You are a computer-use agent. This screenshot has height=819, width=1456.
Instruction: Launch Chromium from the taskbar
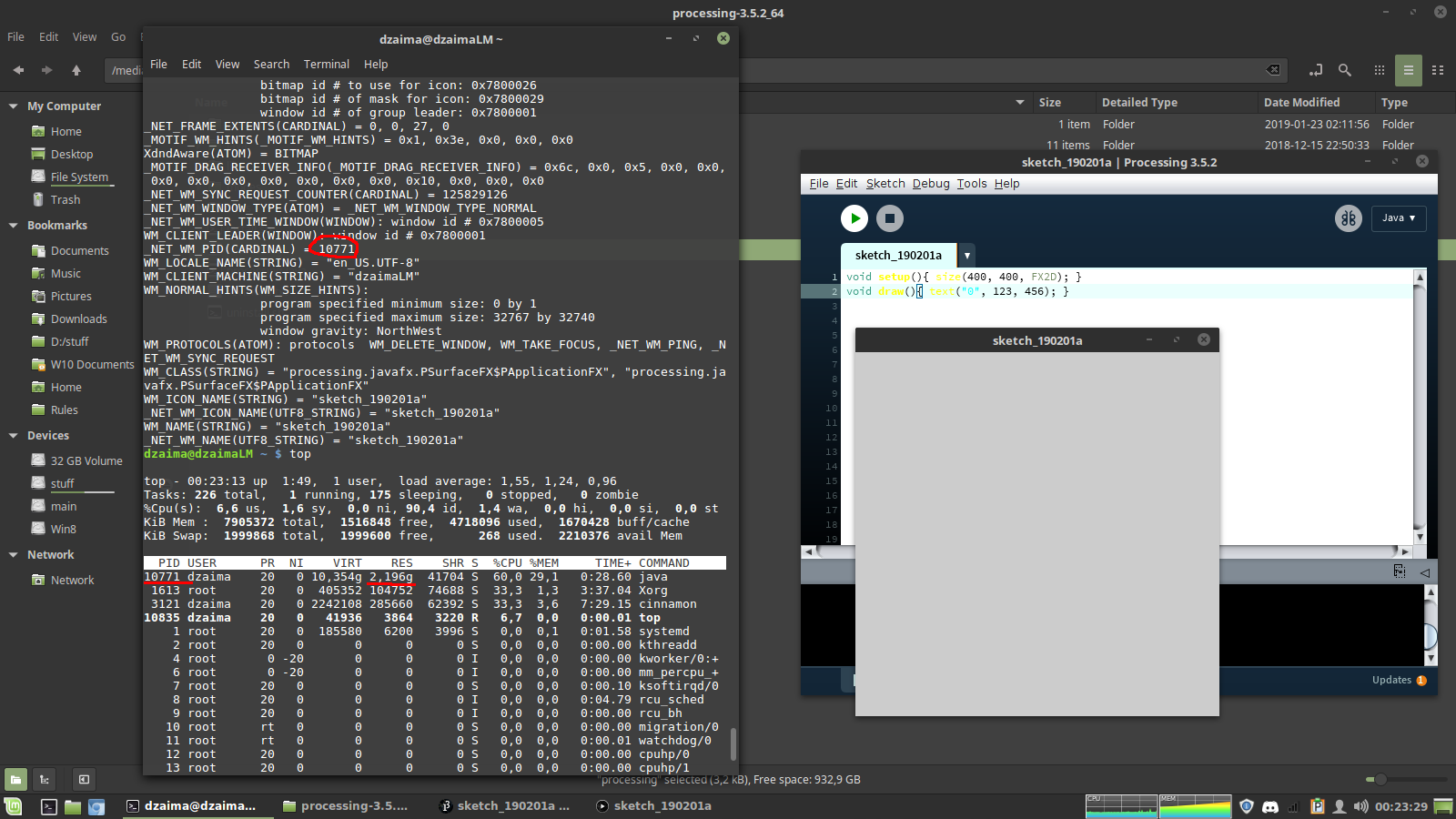(x=95, y=806)
